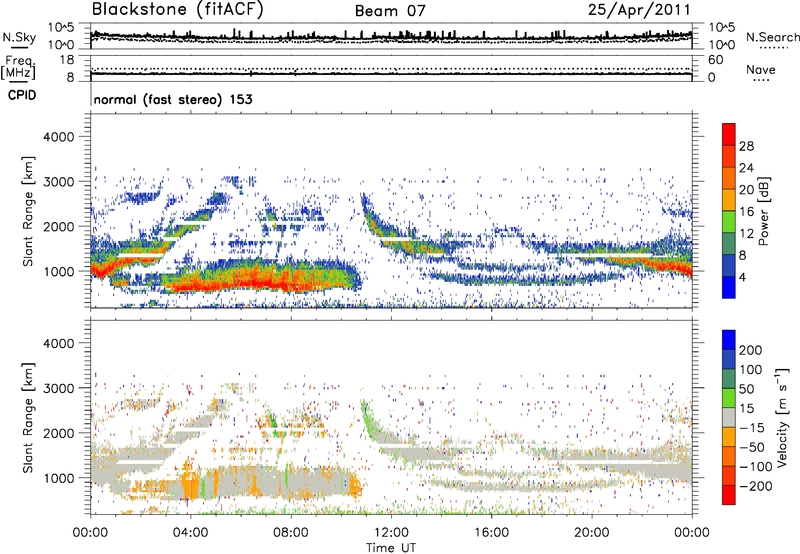Screen dimensions: 800x554
Task: Click "normal (fast stereo) 153" mode text
Action: click(173, 99)
